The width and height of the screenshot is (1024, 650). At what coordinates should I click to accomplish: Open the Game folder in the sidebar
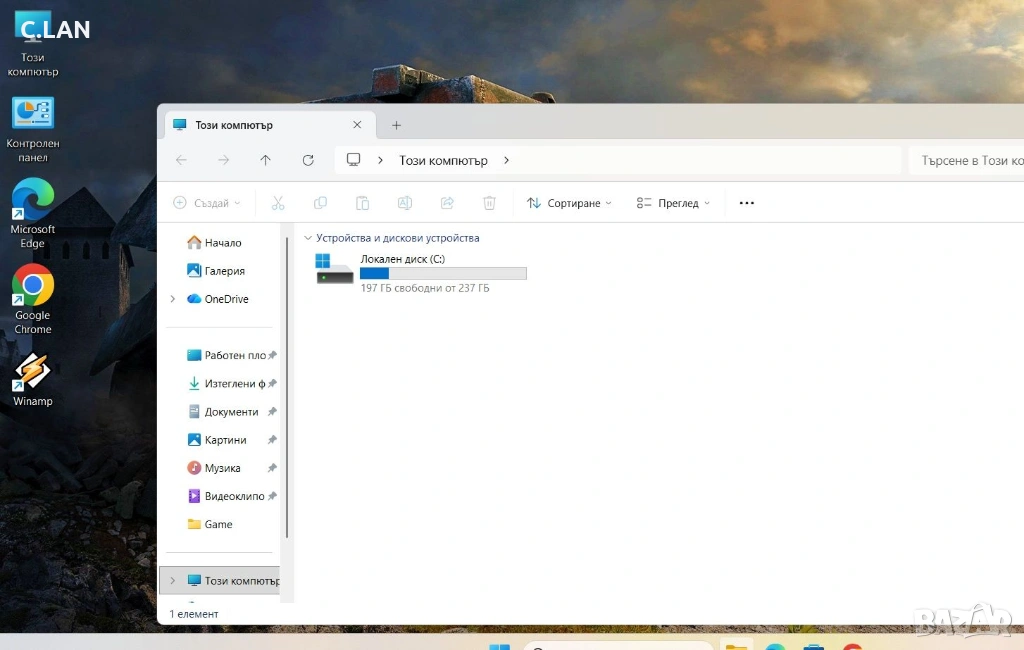click(x=218, y=524)
